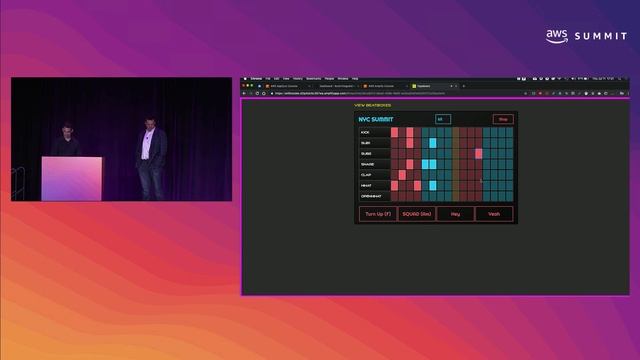The image size is (640, 360).
Task: Click the tempo number field beside NYC SUMMIT
Action: 443,119
